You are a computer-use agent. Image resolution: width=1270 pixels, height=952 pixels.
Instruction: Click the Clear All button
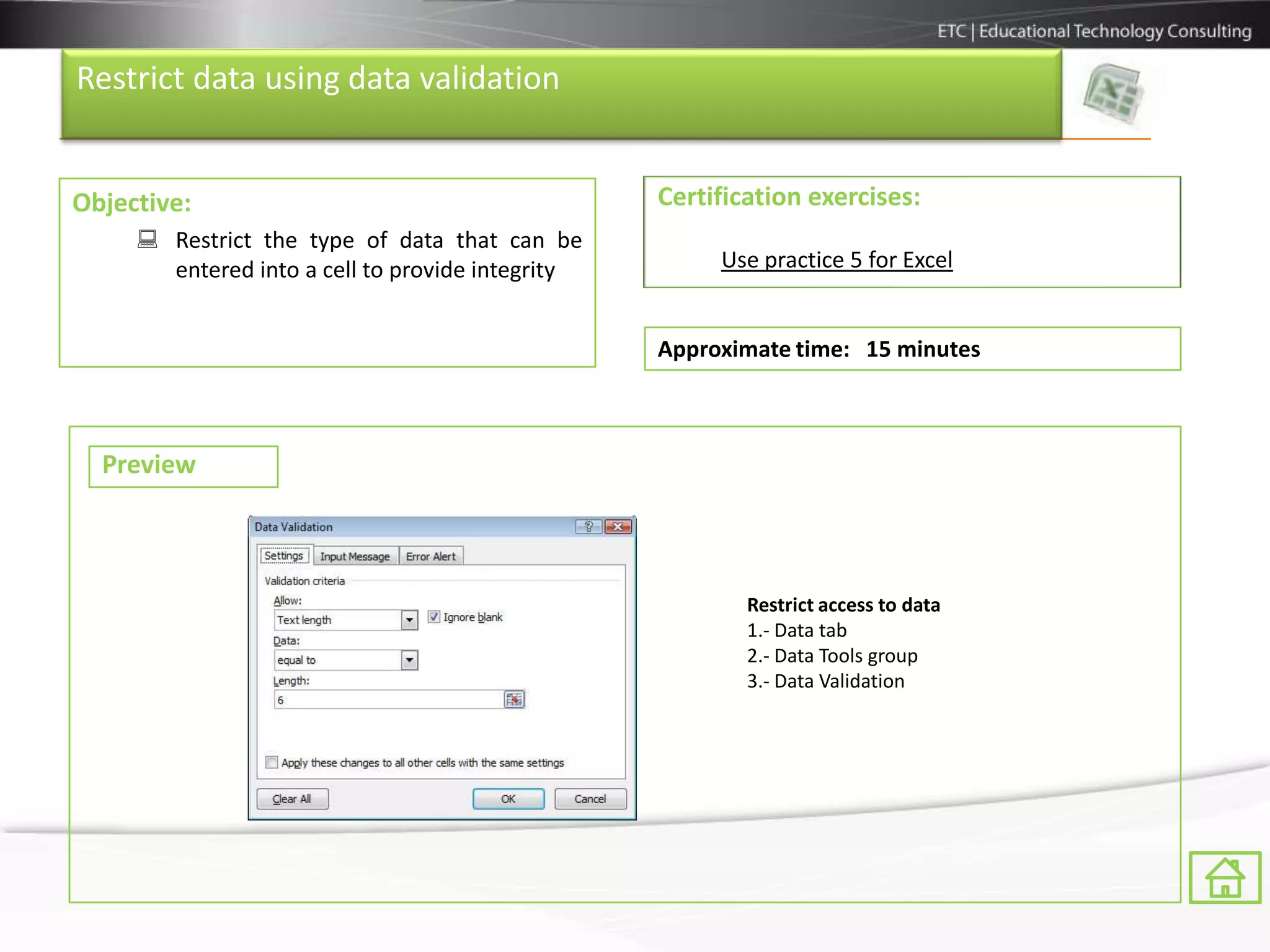pyautogui.click(x=292, y=799)
